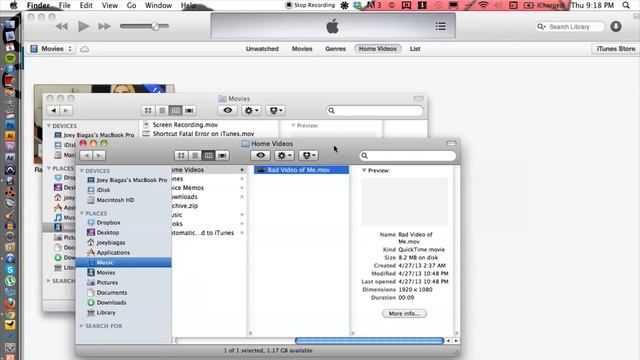Switch to the List tab

(x=415, y=49)
